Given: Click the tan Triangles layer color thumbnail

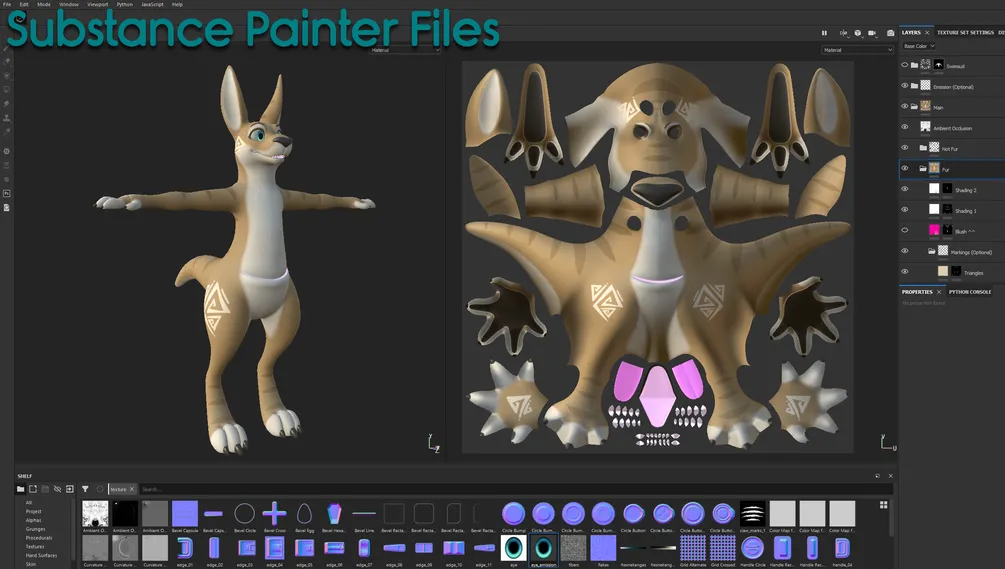Looking at the screenshot, I should tap(943, 272).
